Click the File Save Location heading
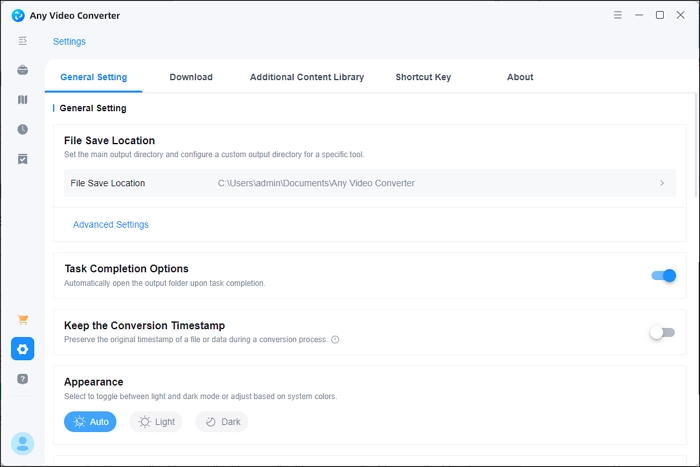The width and height of the screenshot is (700, 467). click(109, 141)
